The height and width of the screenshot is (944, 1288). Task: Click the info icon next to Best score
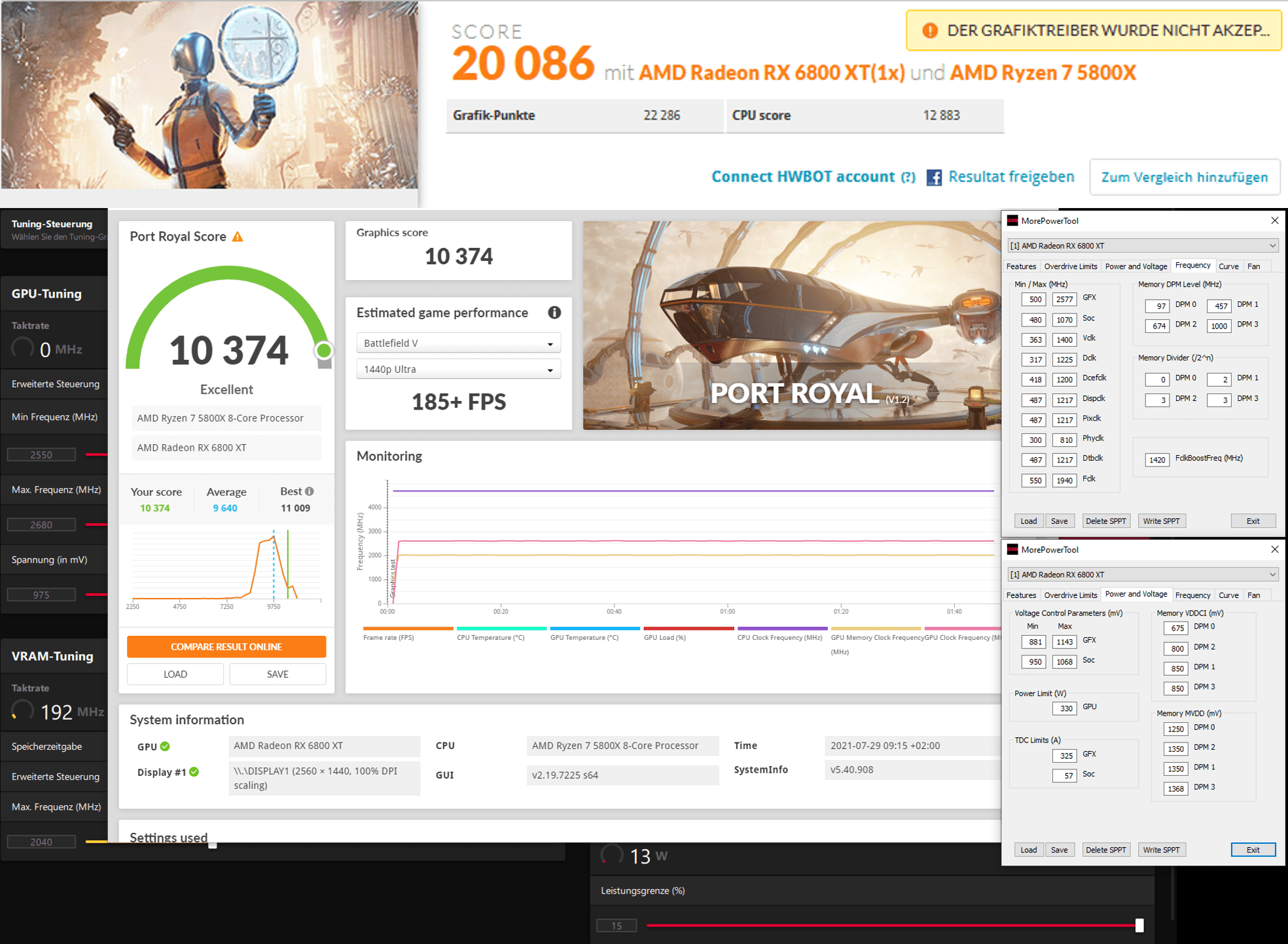point(310,491)
